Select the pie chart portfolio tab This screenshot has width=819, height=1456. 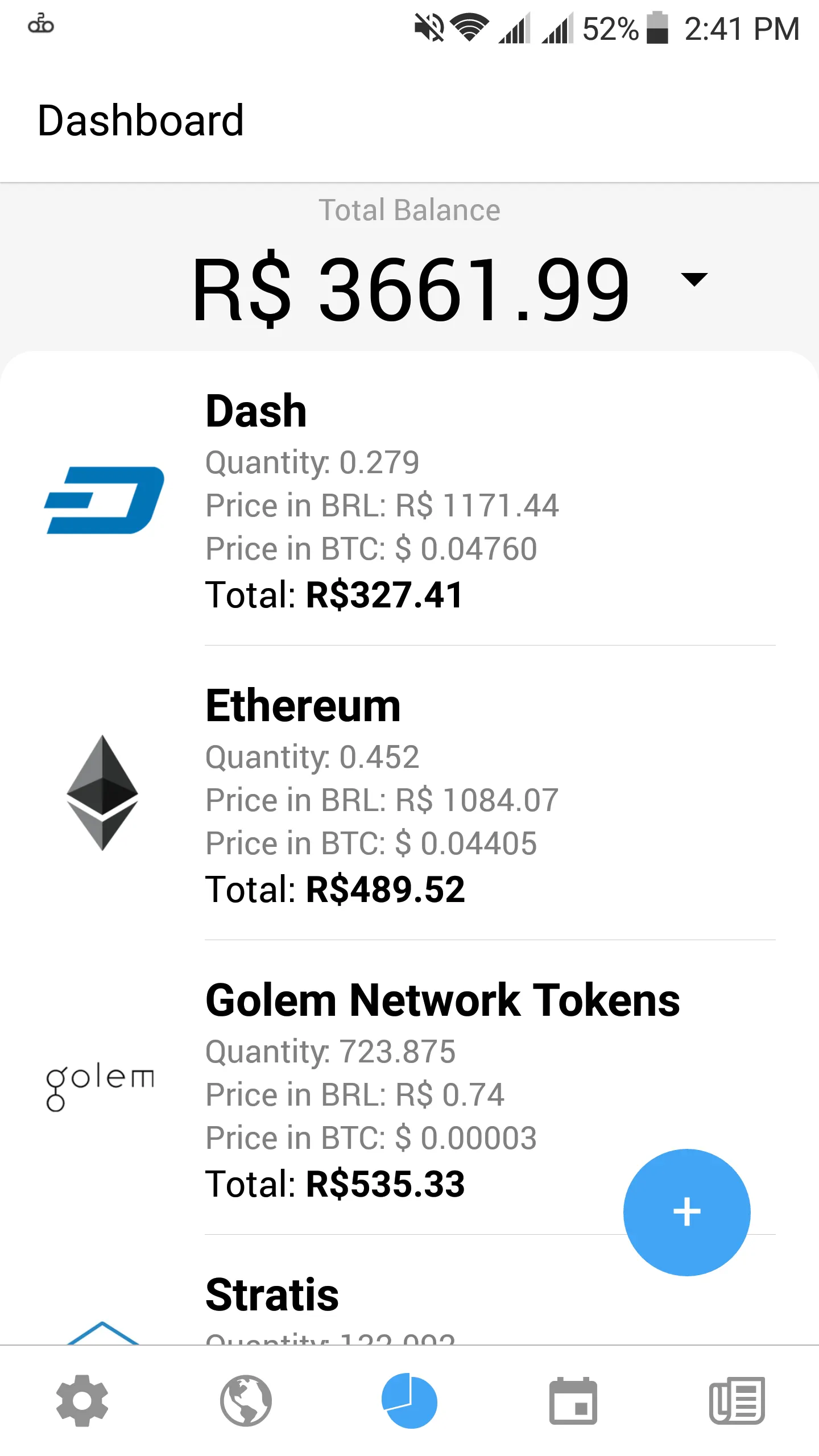click(409, 1400)
